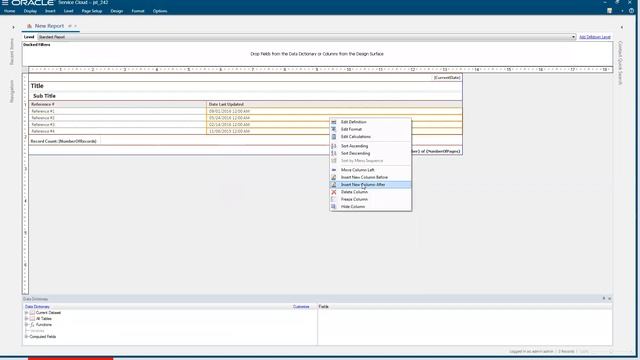The height and width of the screenshot is (360, 640).
Task: Click the Sort Ascending menu icon
Action: [334, 146]
